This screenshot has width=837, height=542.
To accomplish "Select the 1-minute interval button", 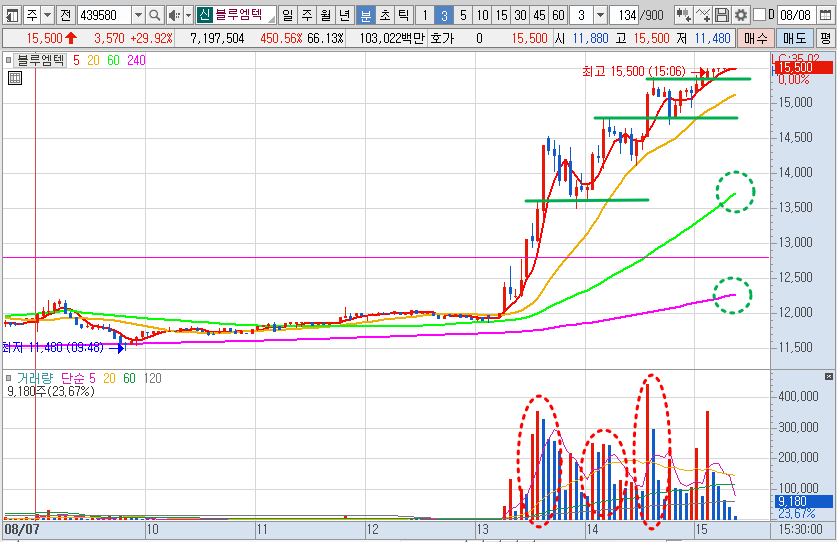I will [x=425, y=15].
